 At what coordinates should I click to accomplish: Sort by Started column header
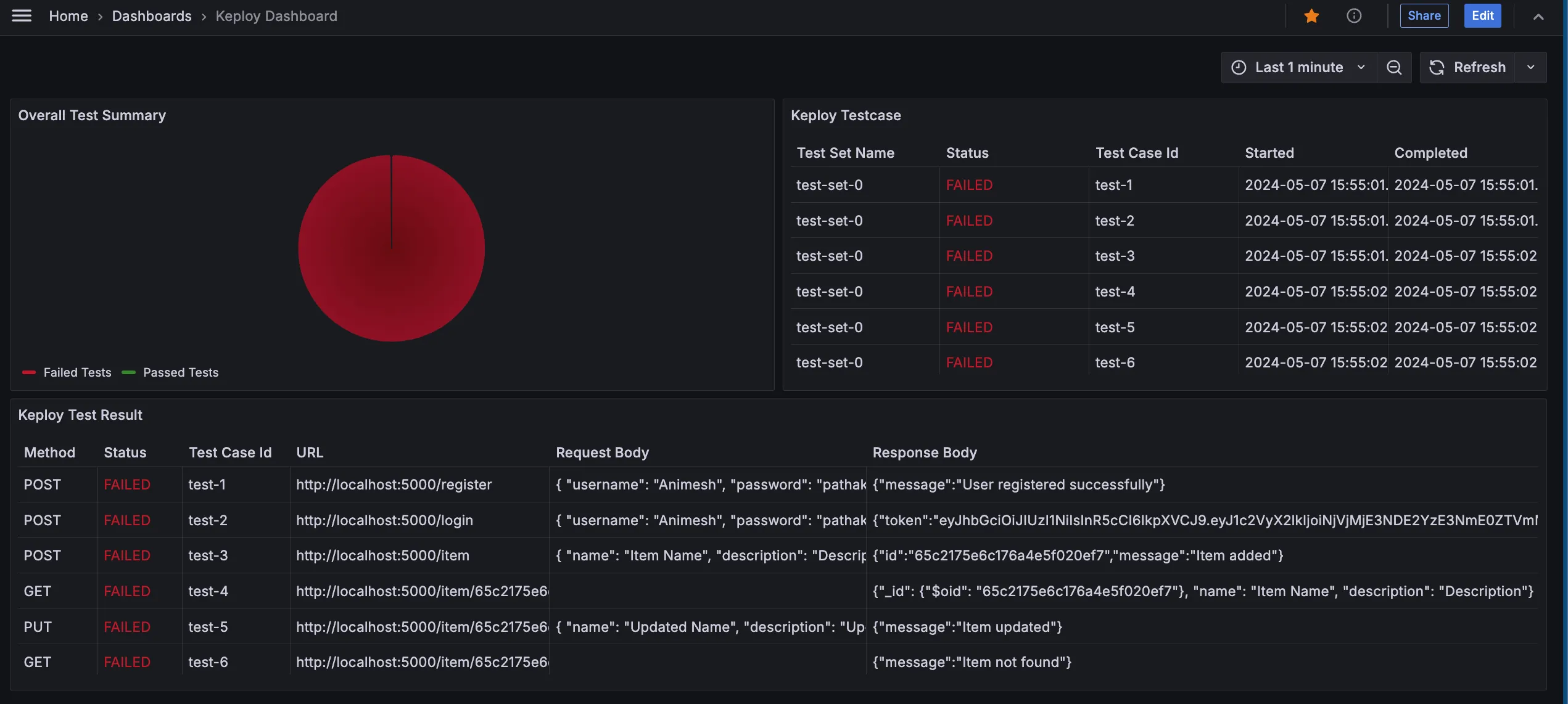tap(1269, 153)
